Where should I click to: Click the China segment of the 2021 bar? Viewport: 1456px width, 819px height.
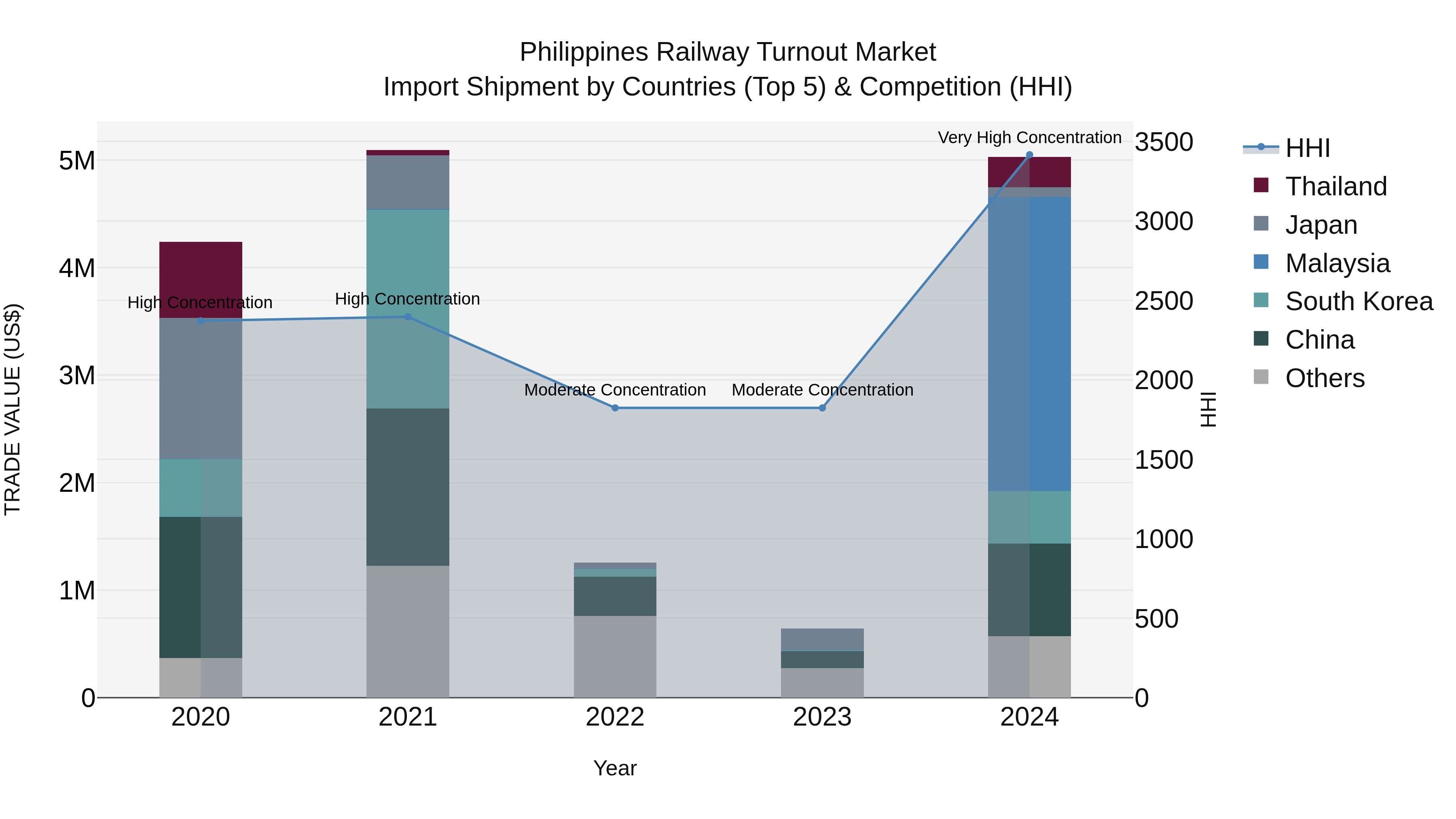click(408, 487)
